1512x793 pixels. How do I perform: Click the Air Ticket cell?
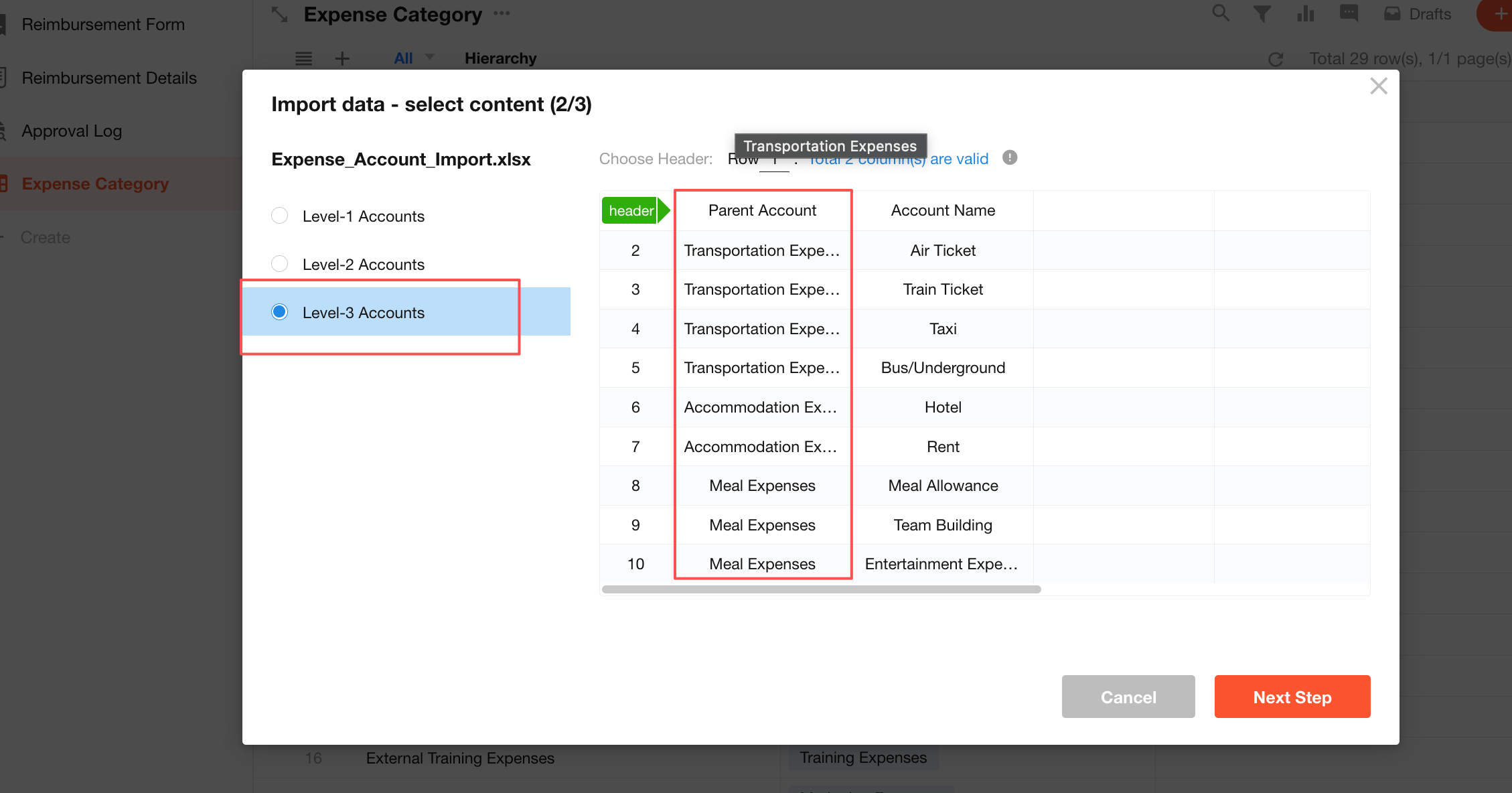943,250
